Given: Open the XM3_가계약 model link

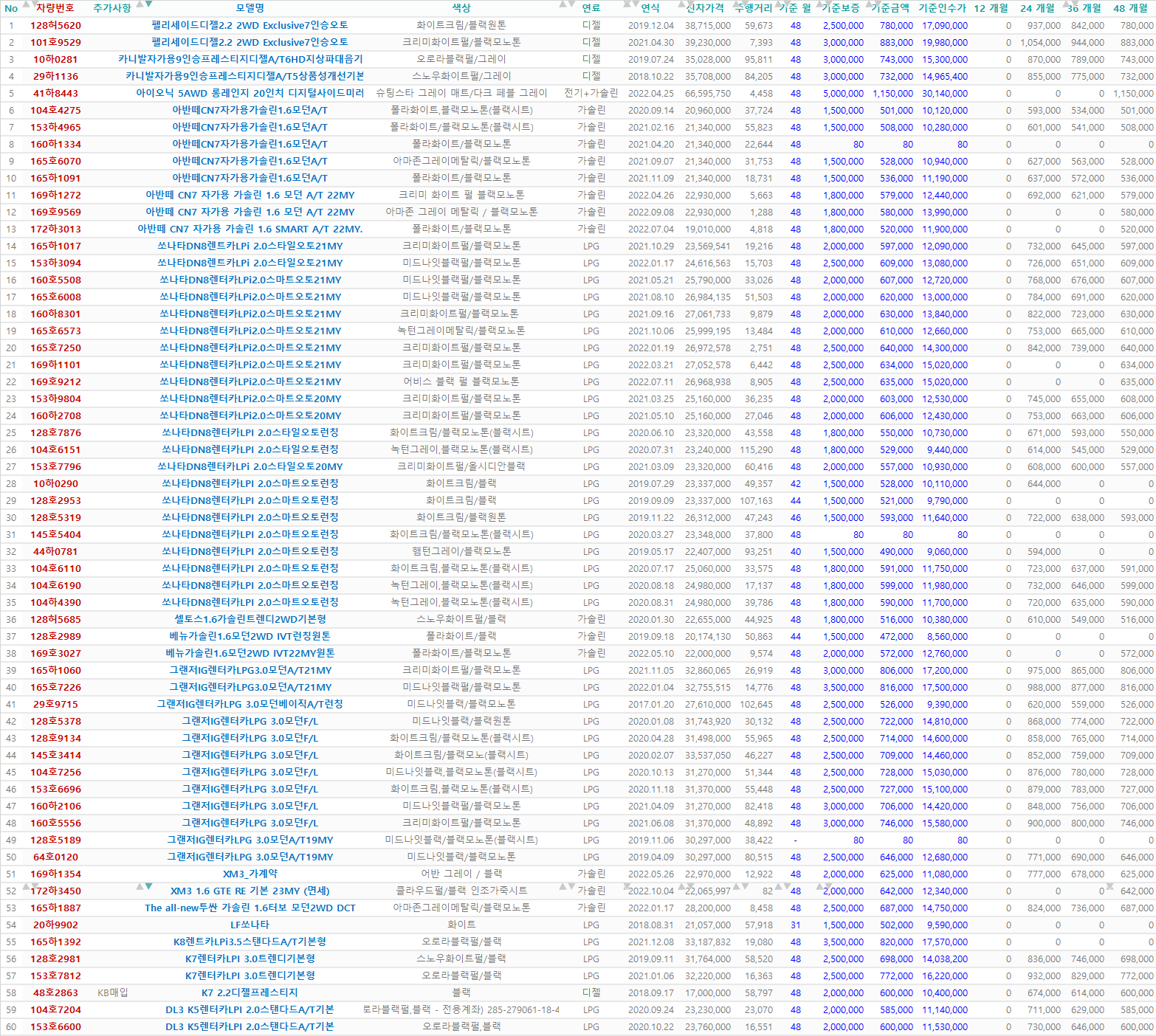Looking at the screenshot, I should 250,874.
